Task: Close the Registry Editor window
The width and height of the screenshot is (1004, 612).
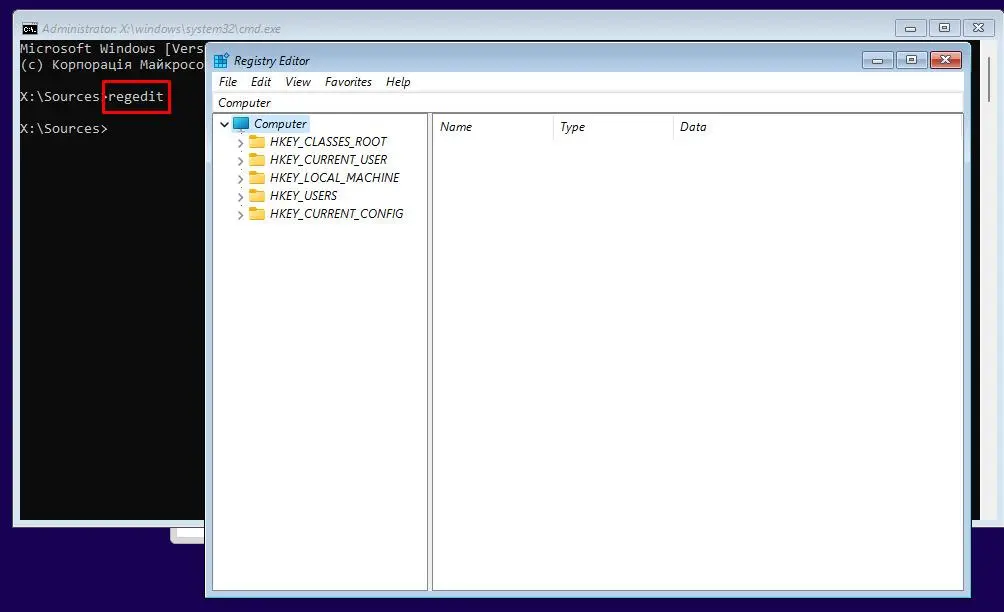Action: point(945,60)
